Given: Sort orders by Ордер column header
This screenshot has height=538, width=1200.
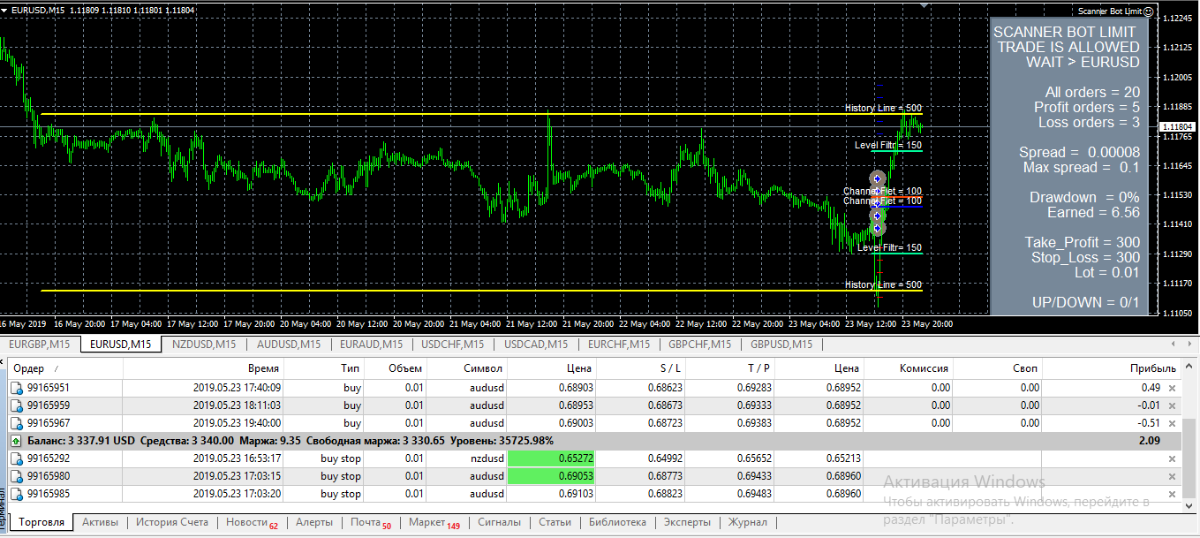Looking at the screenshot, I should [30, 369].
